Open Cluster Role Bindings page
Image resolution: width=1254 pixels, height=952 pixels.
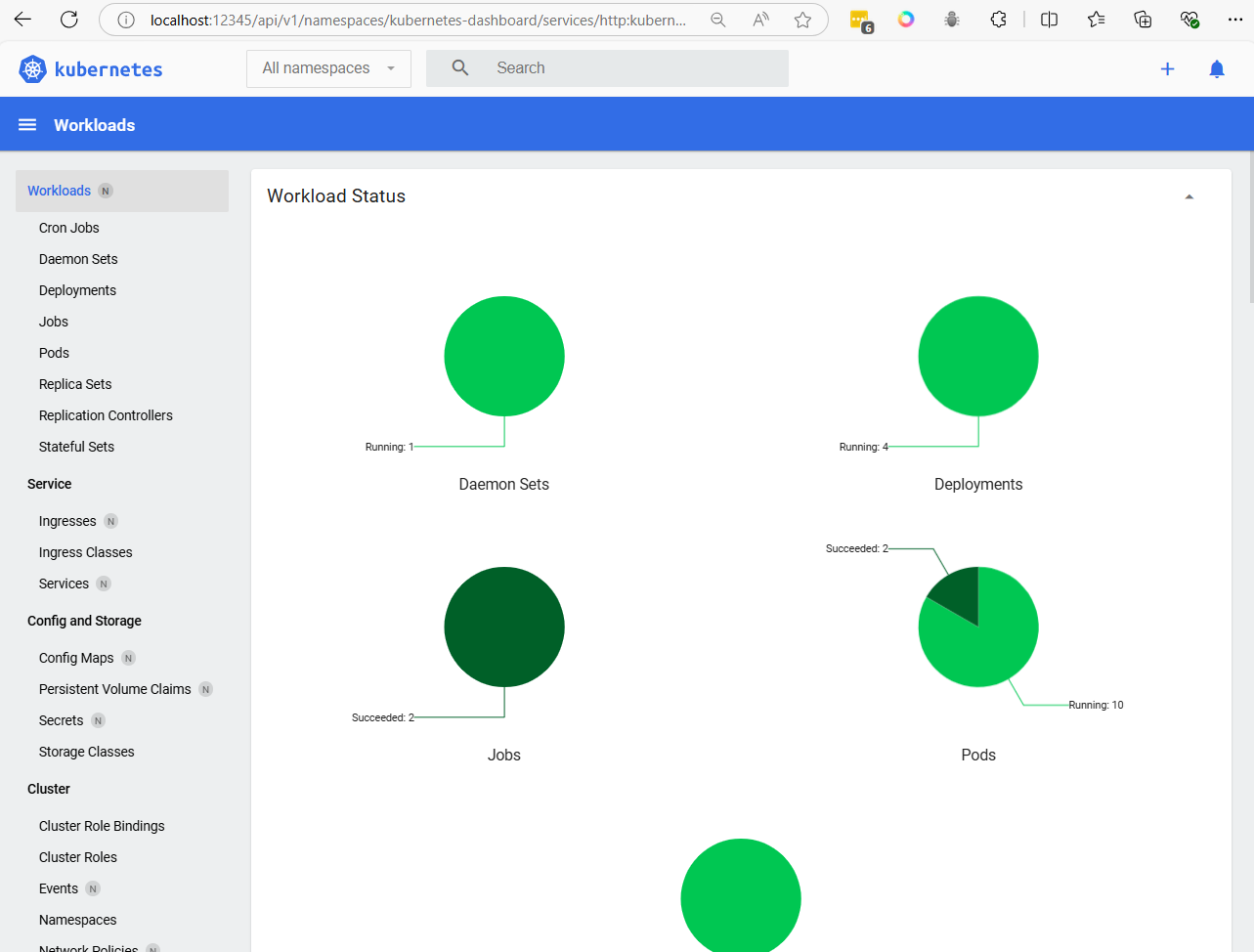click(x=102, y=826)
